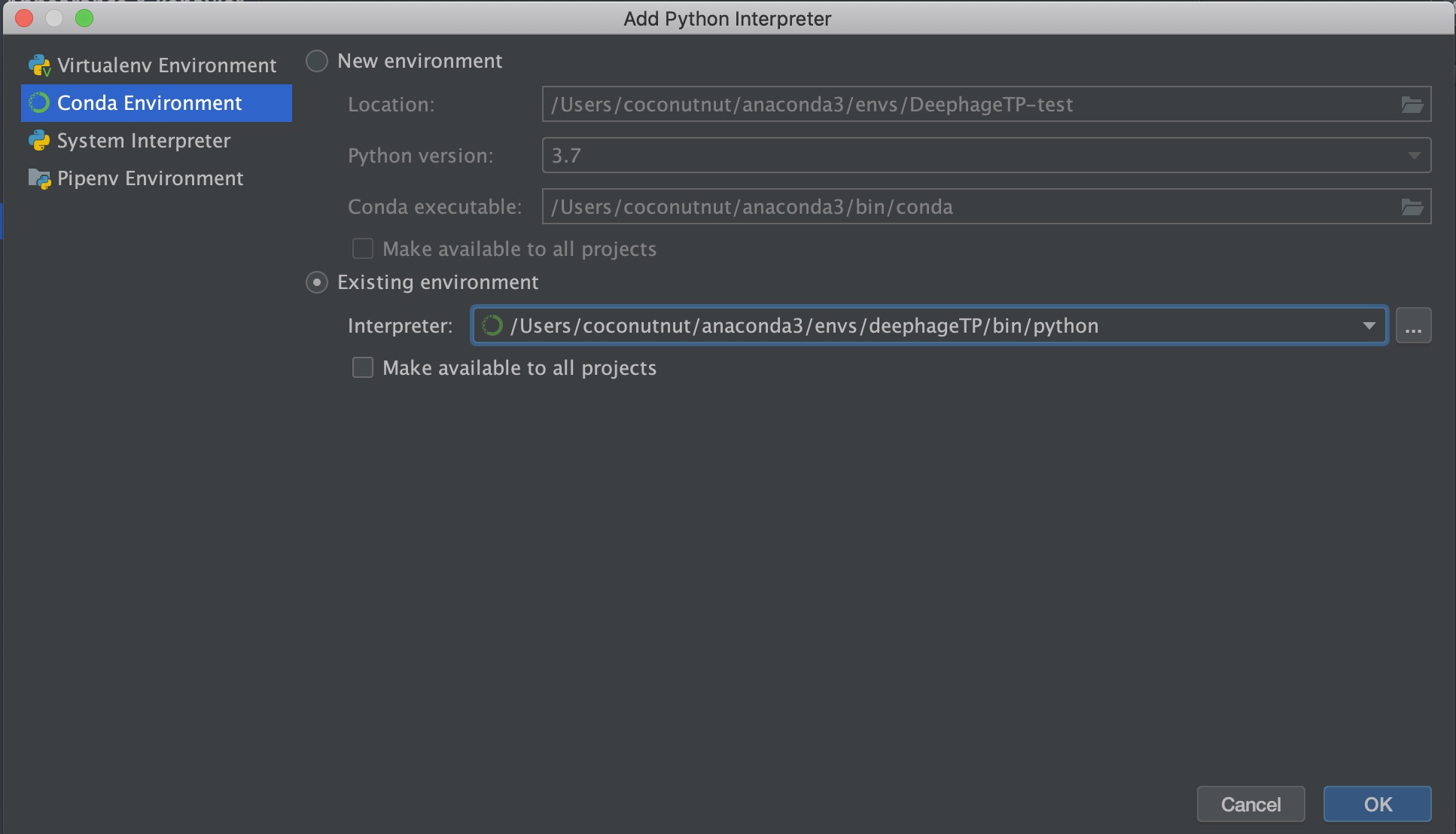Open folder browser for Location field

(x=1412, y=105)
